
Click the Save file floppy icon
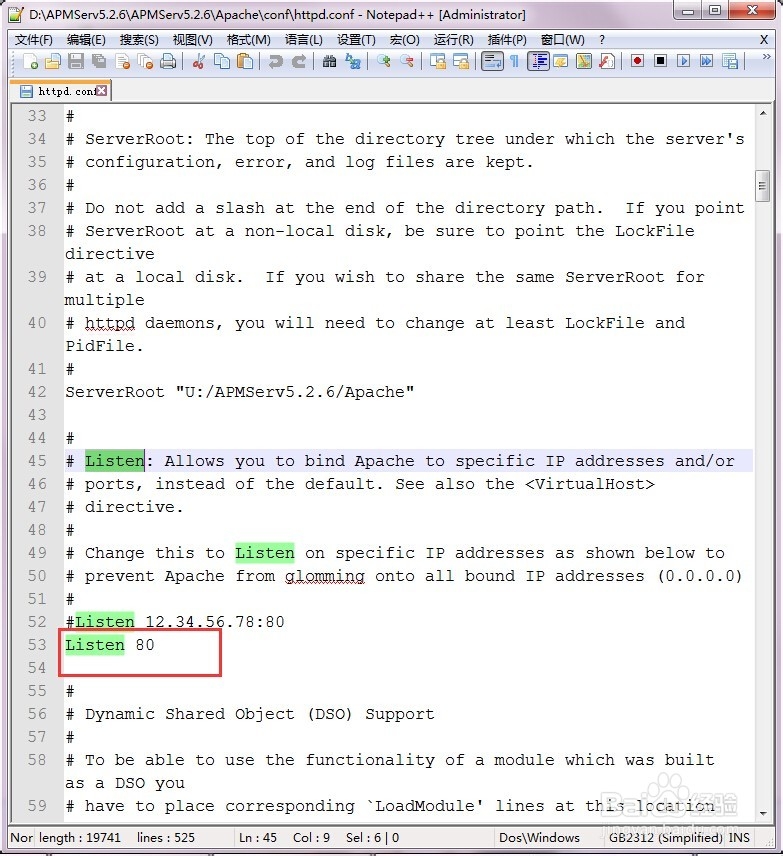tap(76, 61)
